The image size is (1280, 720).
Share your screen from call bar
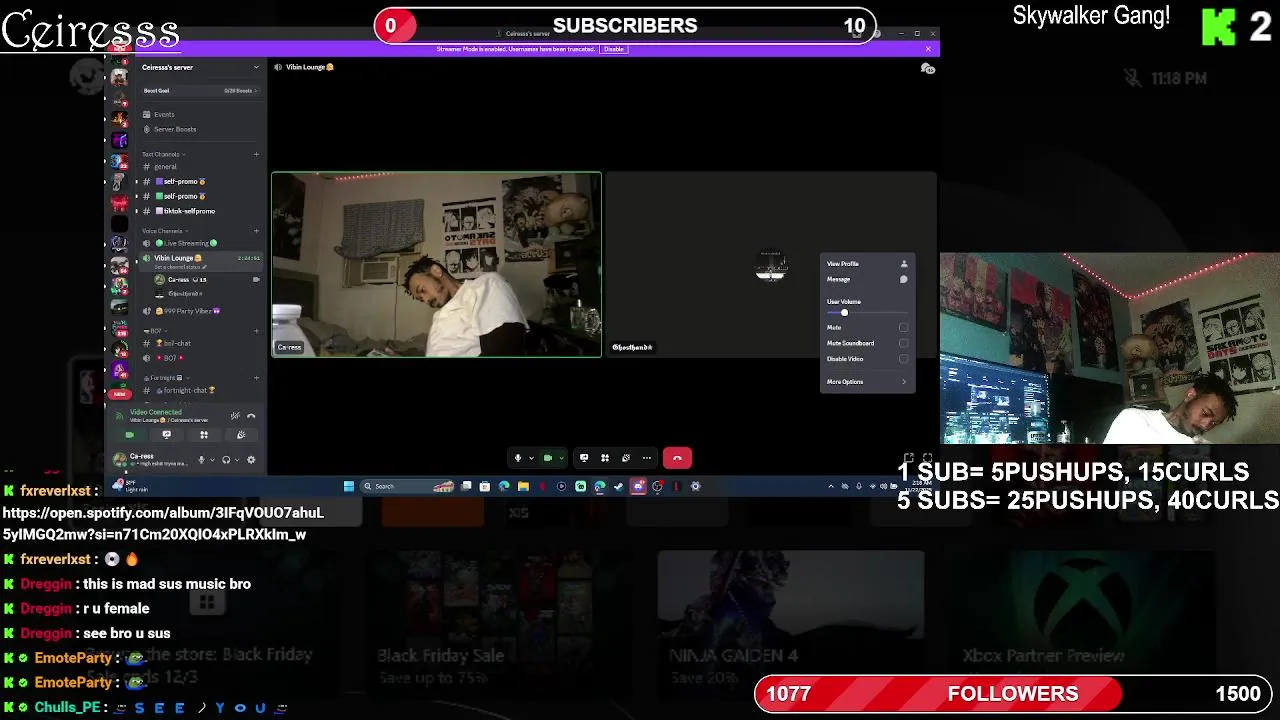click(584, 458)
